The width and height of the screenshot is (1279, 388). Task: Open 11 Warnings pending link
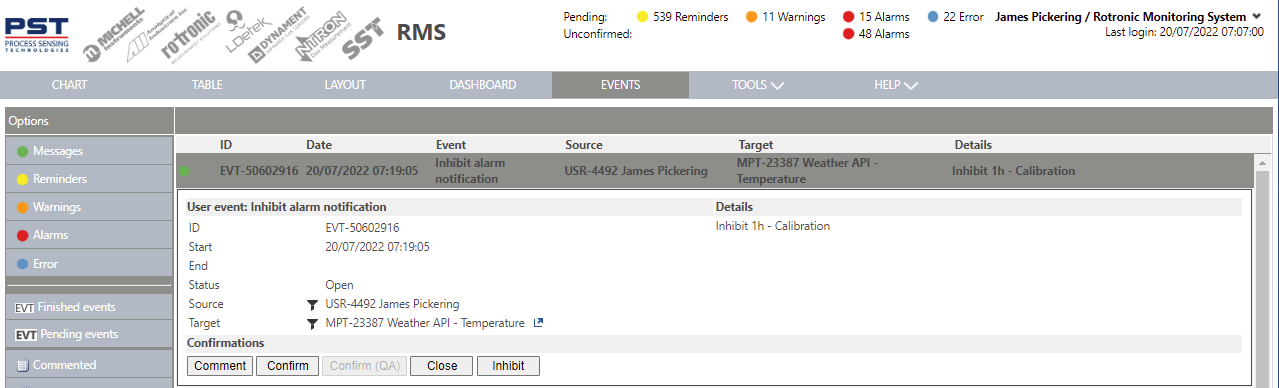coord(794,17)
